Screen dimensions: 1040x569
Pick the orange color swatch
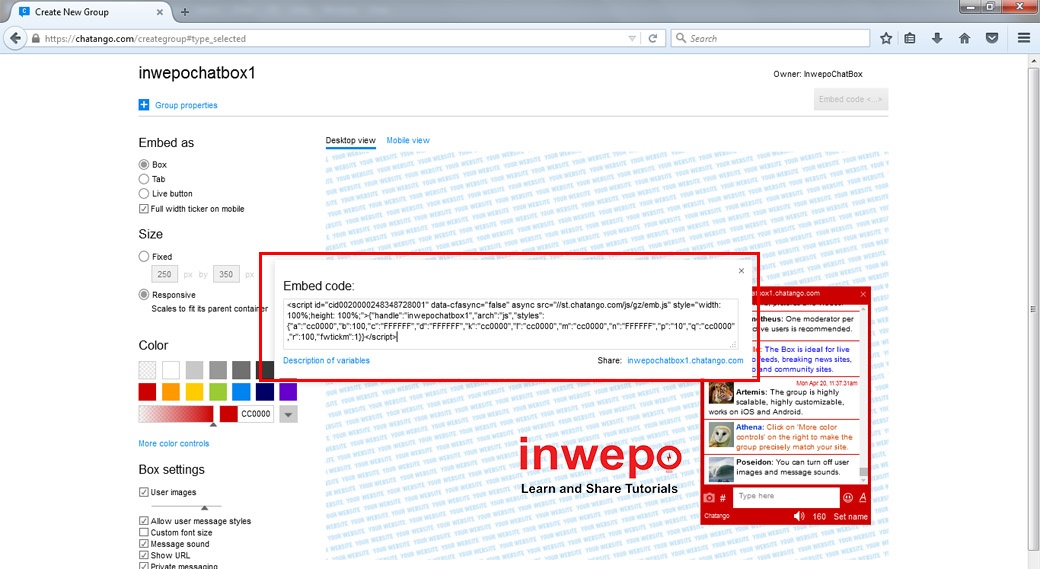[x=170, y=392]
